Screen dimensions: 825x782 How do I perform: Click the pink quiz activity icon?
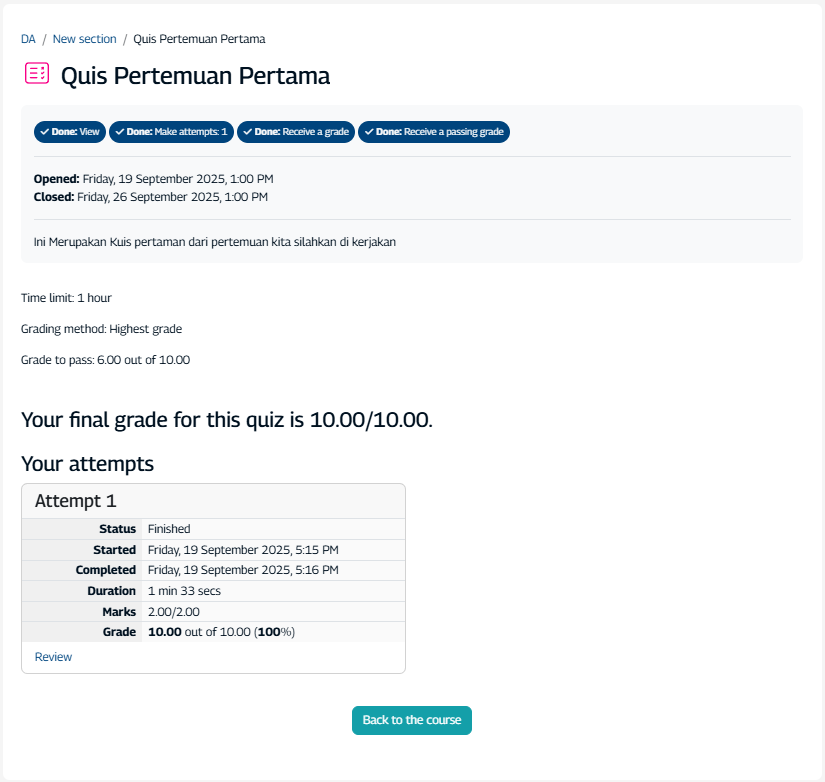[37, 73]
